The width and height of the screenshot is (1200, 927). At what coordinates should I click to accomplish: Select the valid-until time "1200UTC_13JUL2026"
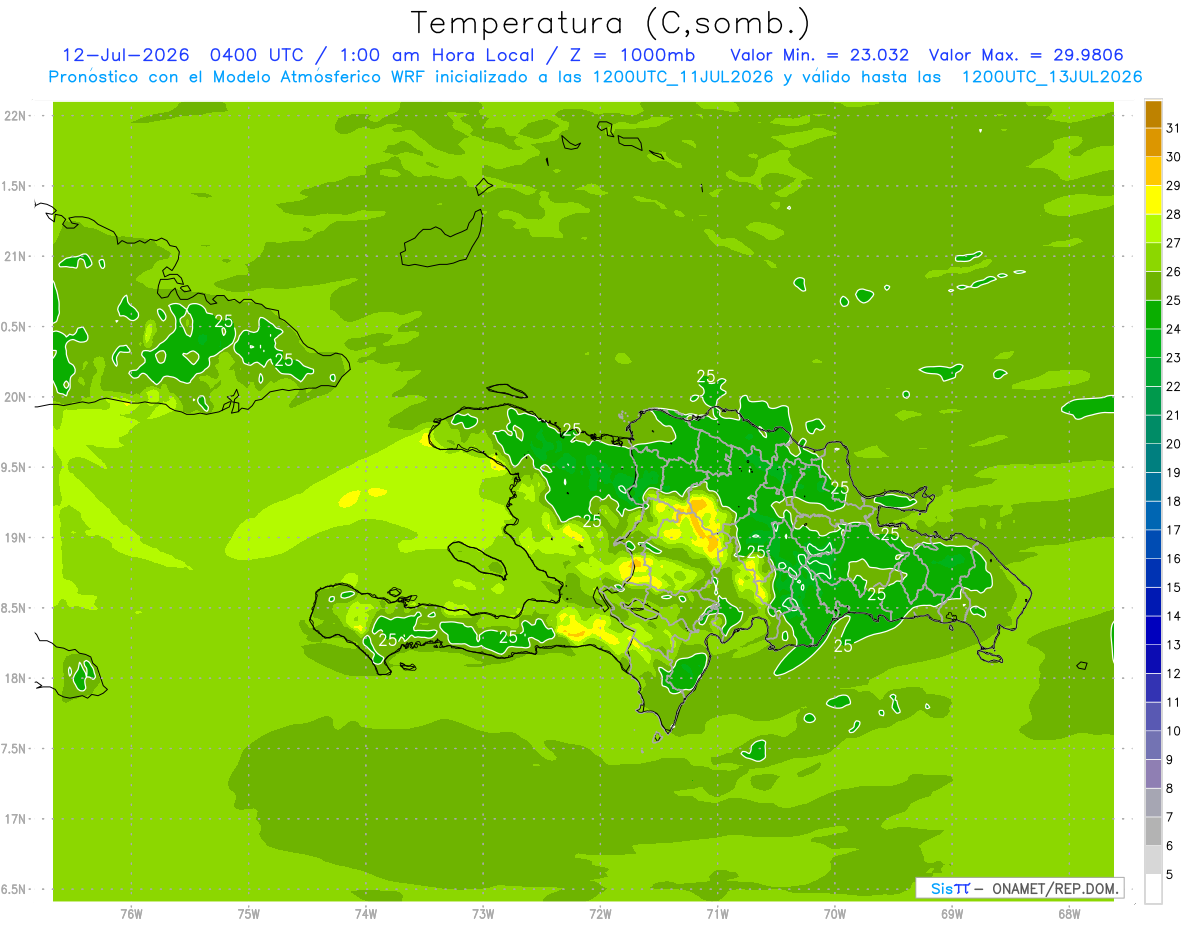click(x=1052, y=77)
